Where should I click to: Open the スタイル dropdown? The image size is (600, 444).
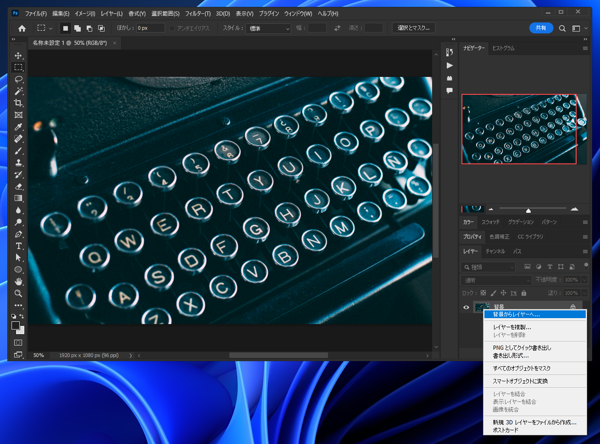[x=269, y=28]
